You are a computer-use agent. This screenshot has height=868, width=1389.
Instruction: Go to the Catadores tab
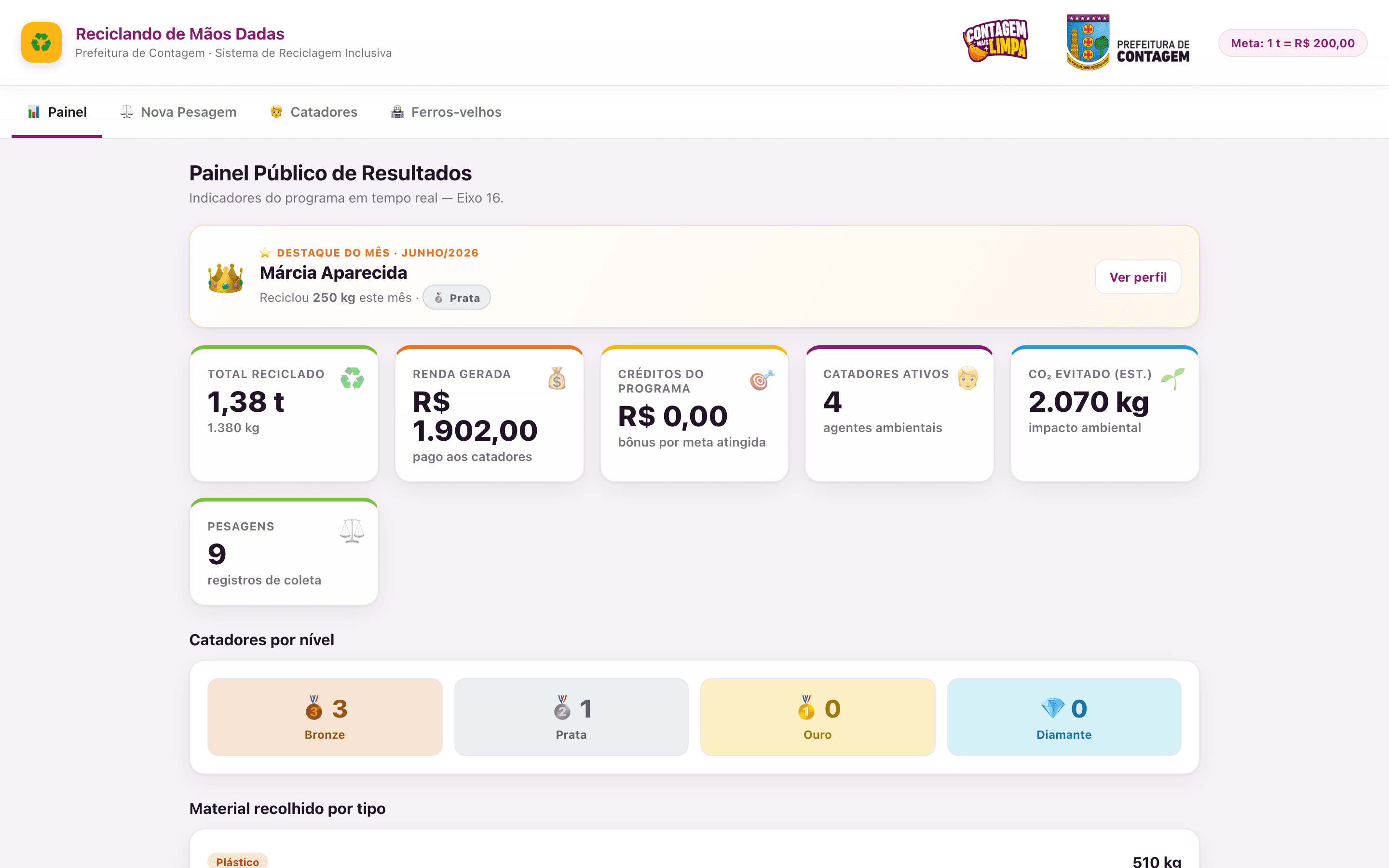click(313, 112)
